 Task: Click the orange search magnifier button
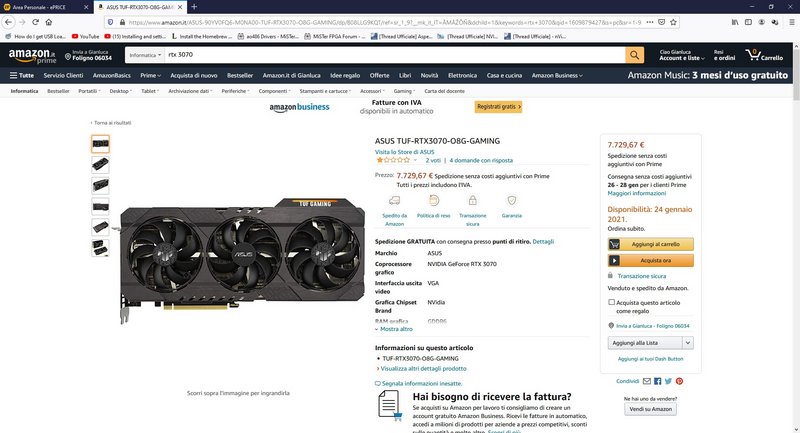coord(634,55)
